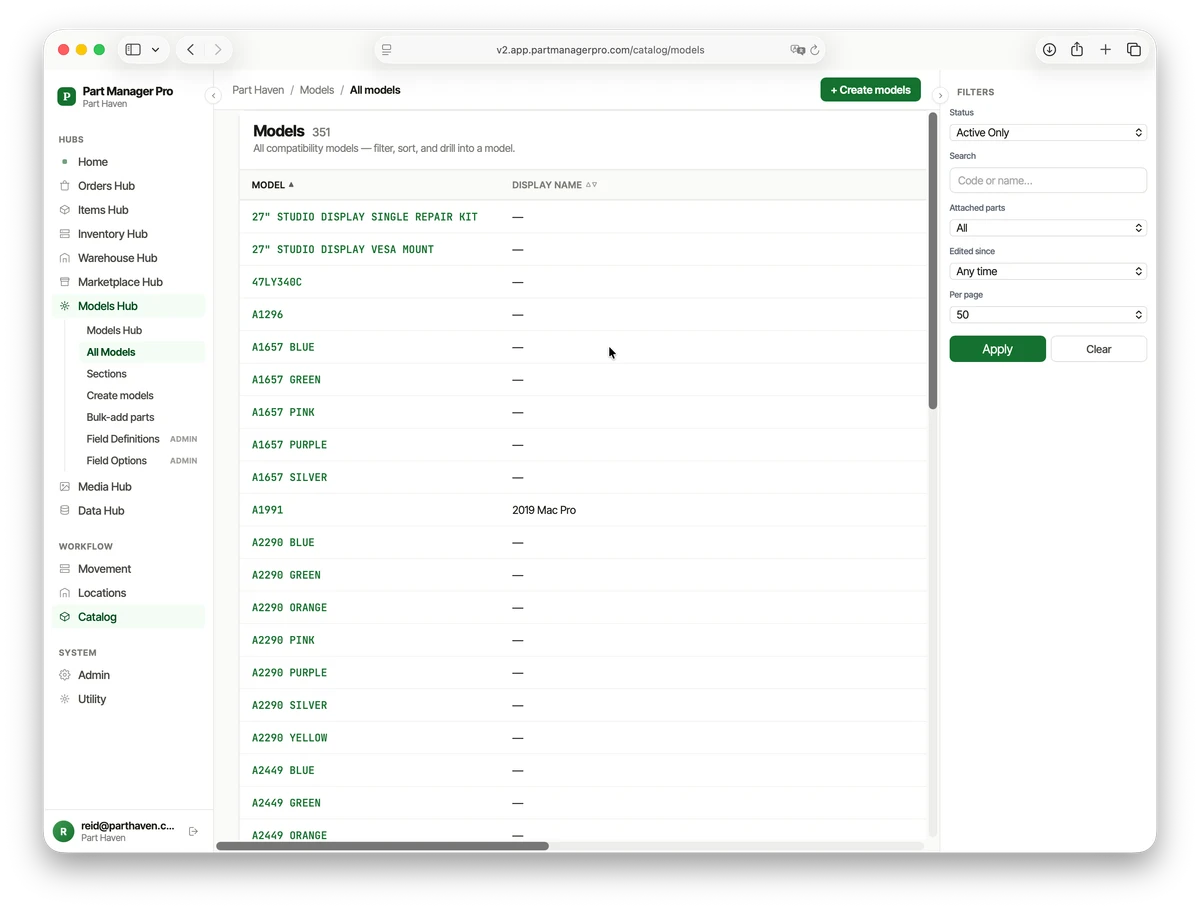1200x910 pixels.
Task: Click the Marketplace Hub icon
Action: coord(65,282)
